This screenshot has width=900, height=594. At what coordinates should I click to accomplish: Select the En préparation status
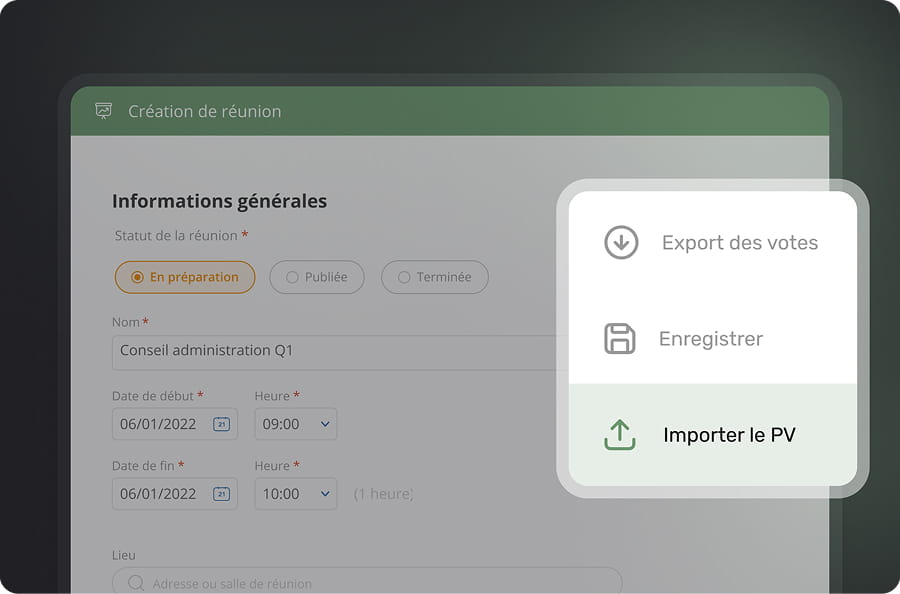point(185,277)
